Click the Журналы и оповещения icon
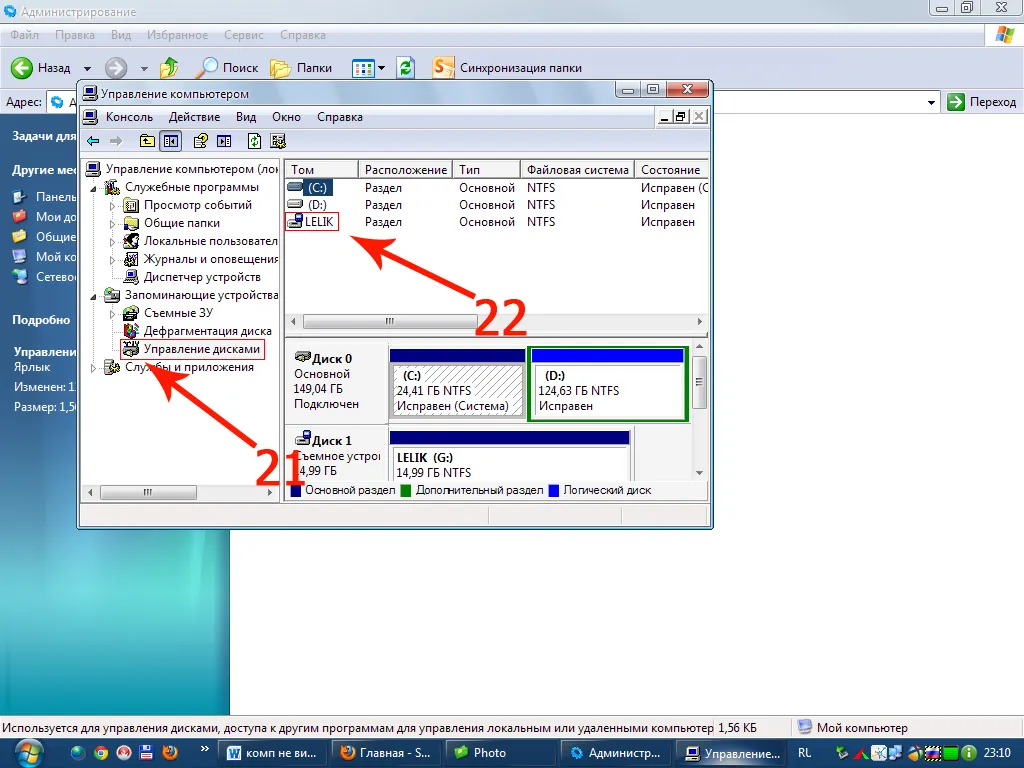1024x768 pixels. [x=131, y=259]
